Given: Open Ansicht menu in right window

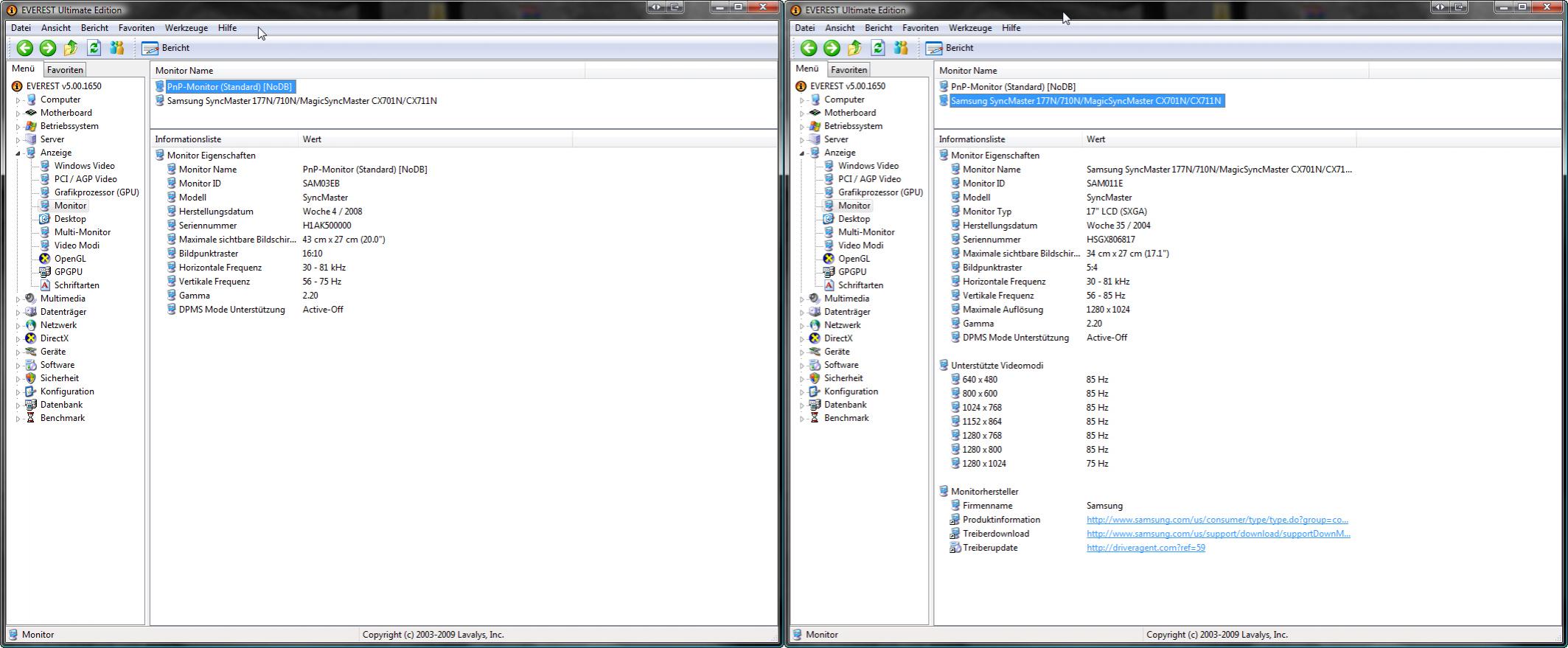Looking at the screenshot, I should 840,28.
